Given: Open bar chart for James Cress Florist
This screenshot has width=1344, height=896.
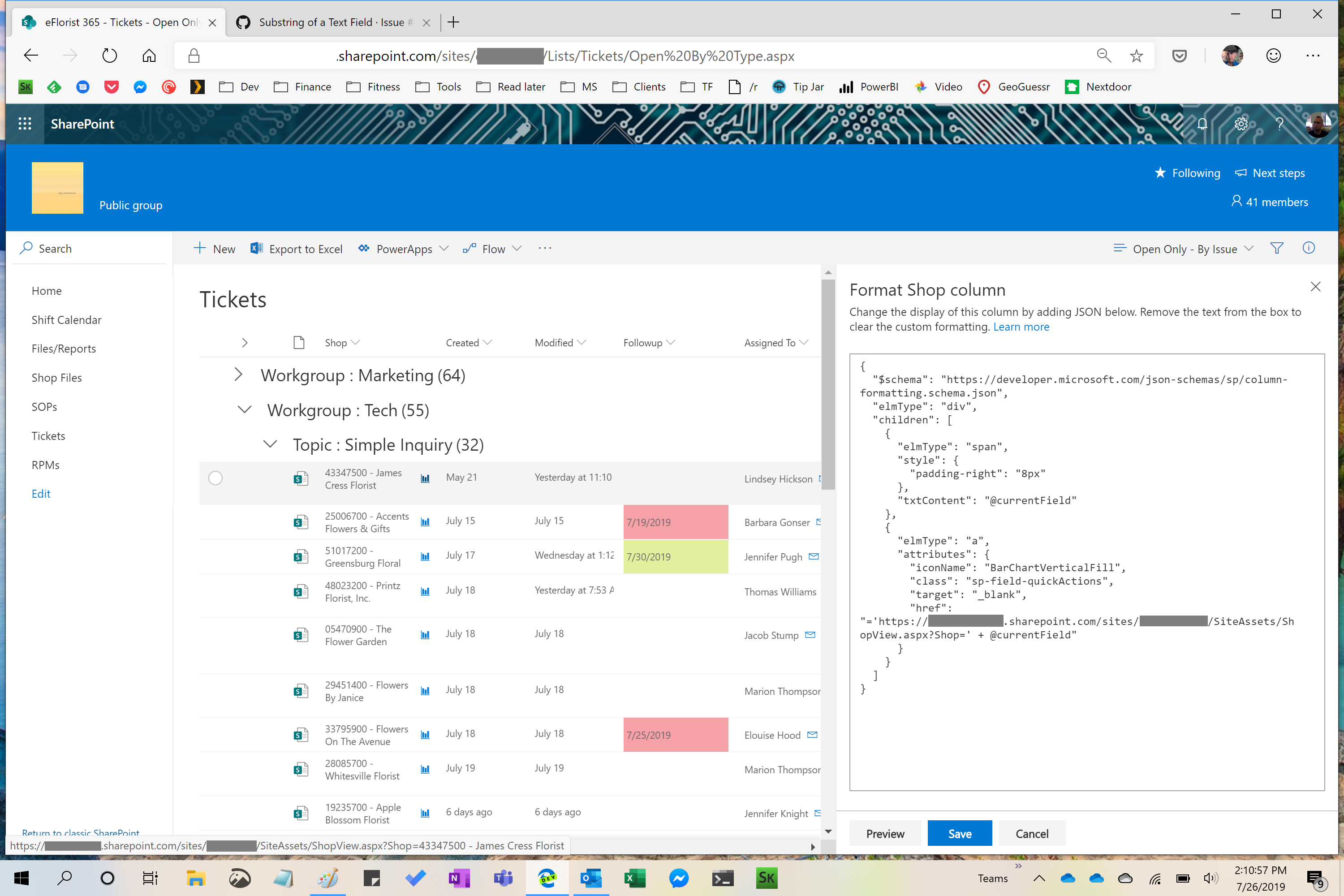Looking at the screenshot, I should click(x=425, y=478).
